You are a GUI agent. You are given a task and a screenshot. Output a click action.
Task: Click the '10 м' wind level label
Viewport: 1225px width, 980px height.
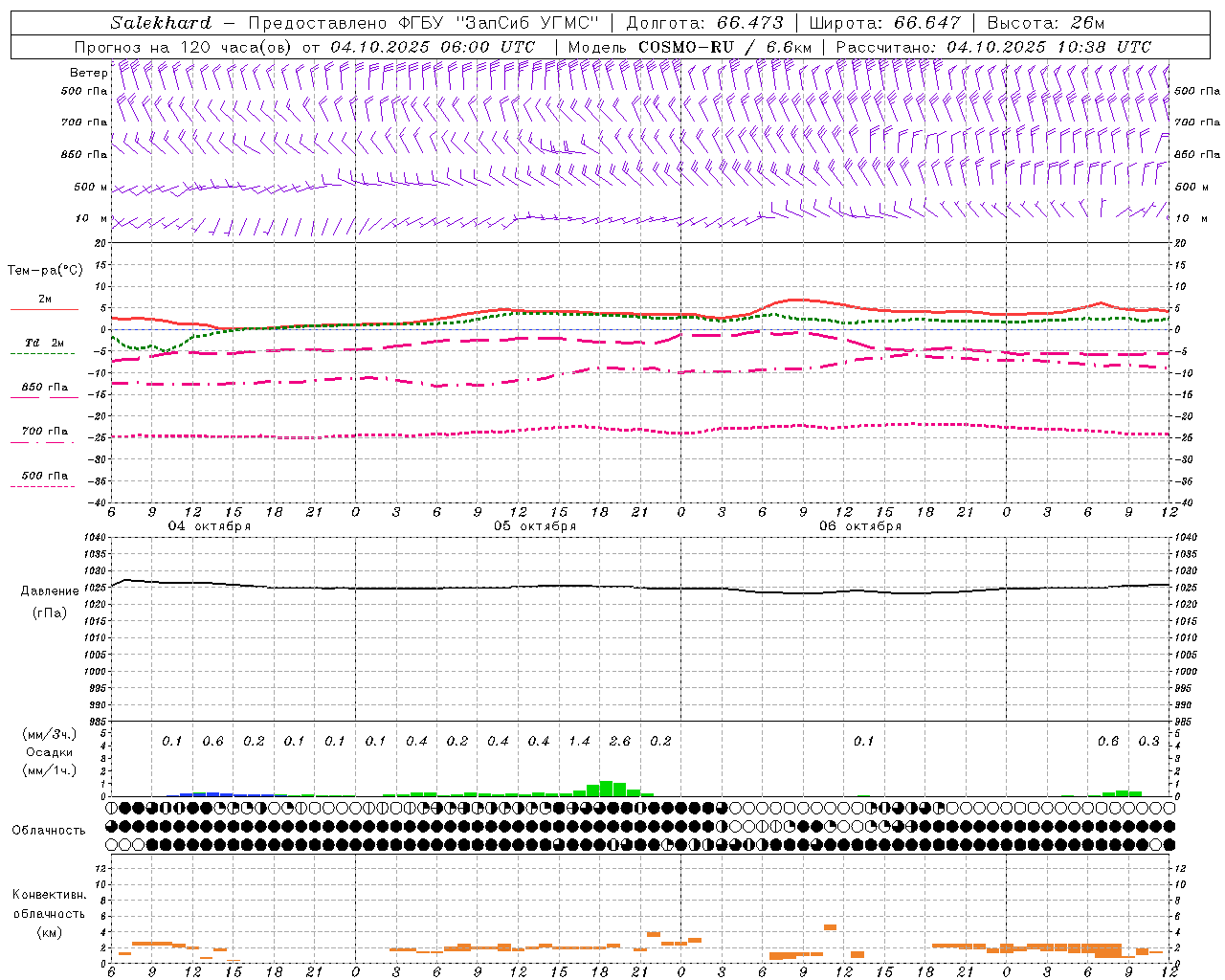tap(91, 218)
